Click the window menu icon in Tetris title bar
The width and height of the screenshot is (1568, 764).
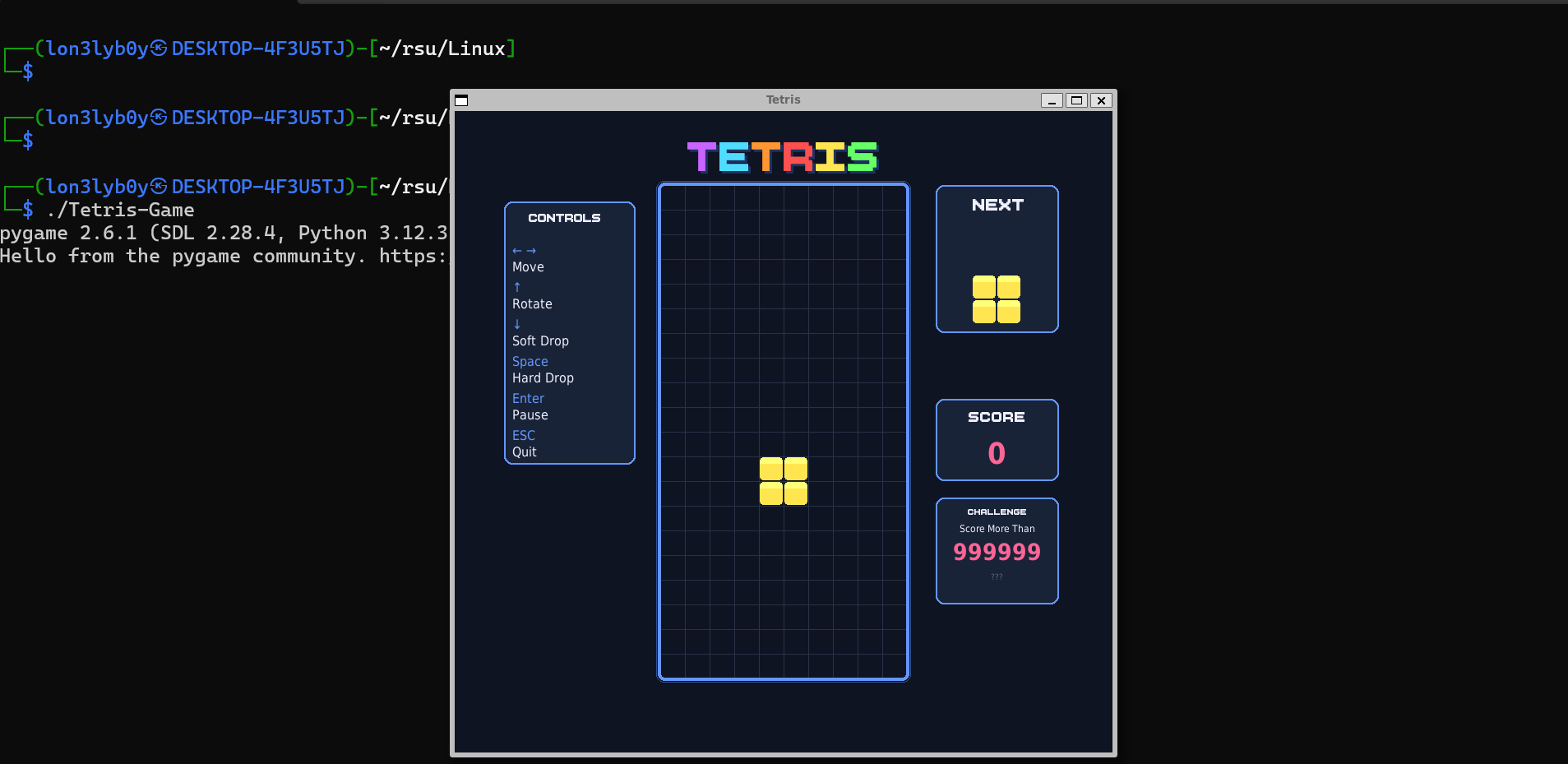pyautogui.click(x=461, y=100)
